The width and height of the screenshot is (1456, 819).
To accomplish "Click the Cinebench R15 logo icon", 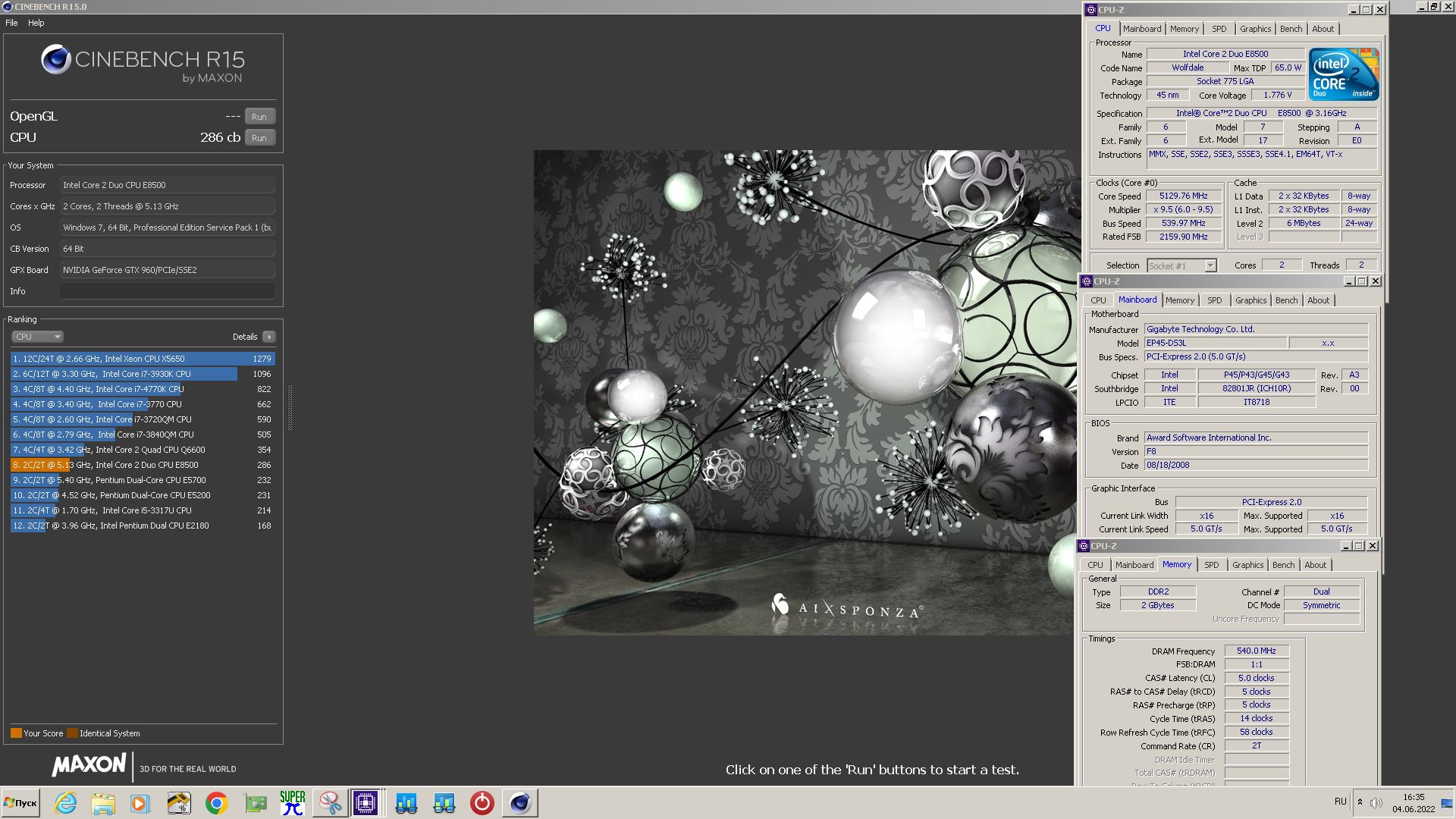I will point(56,59).
